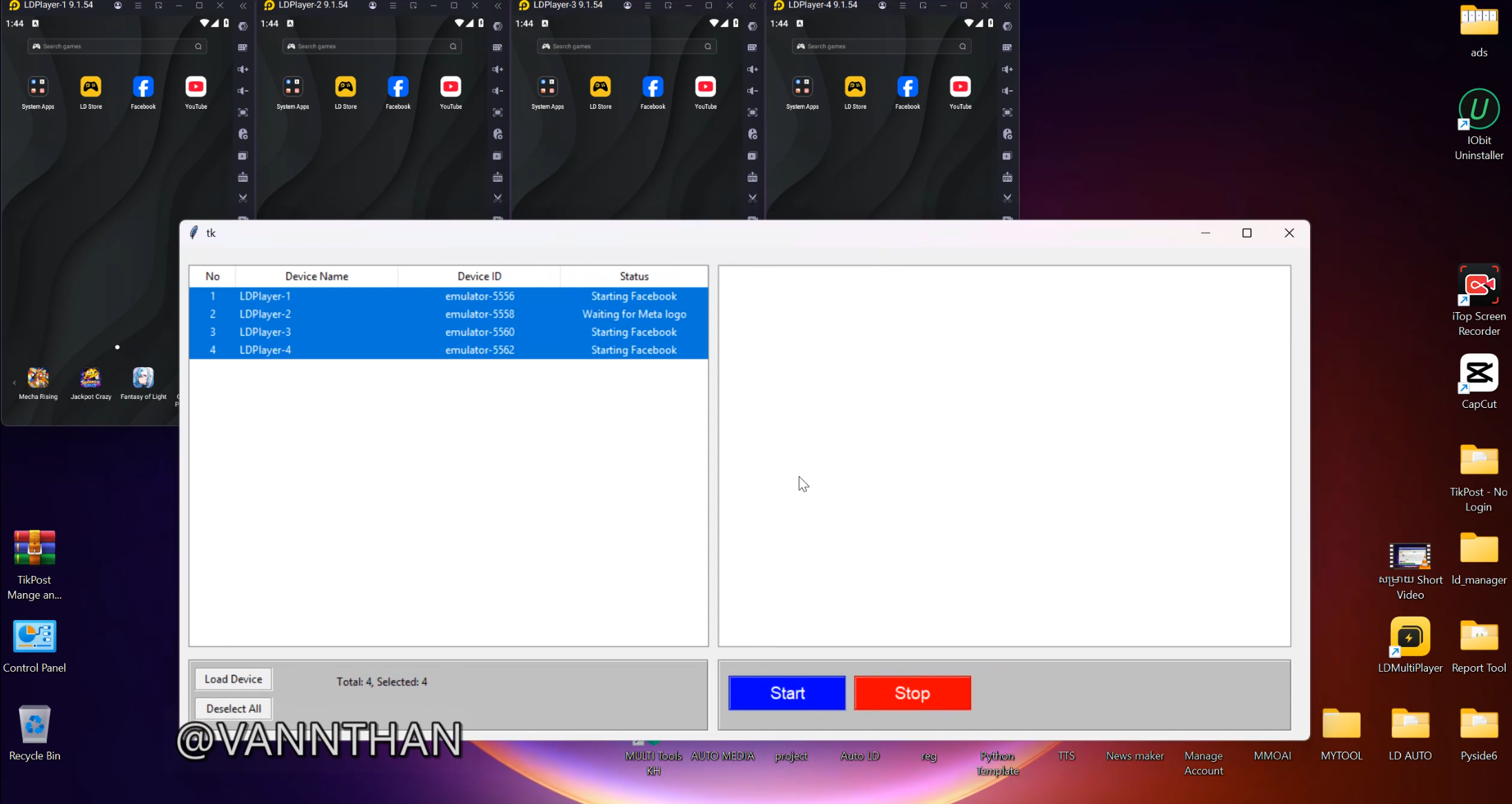Click the Status column header

coord(633,276)
